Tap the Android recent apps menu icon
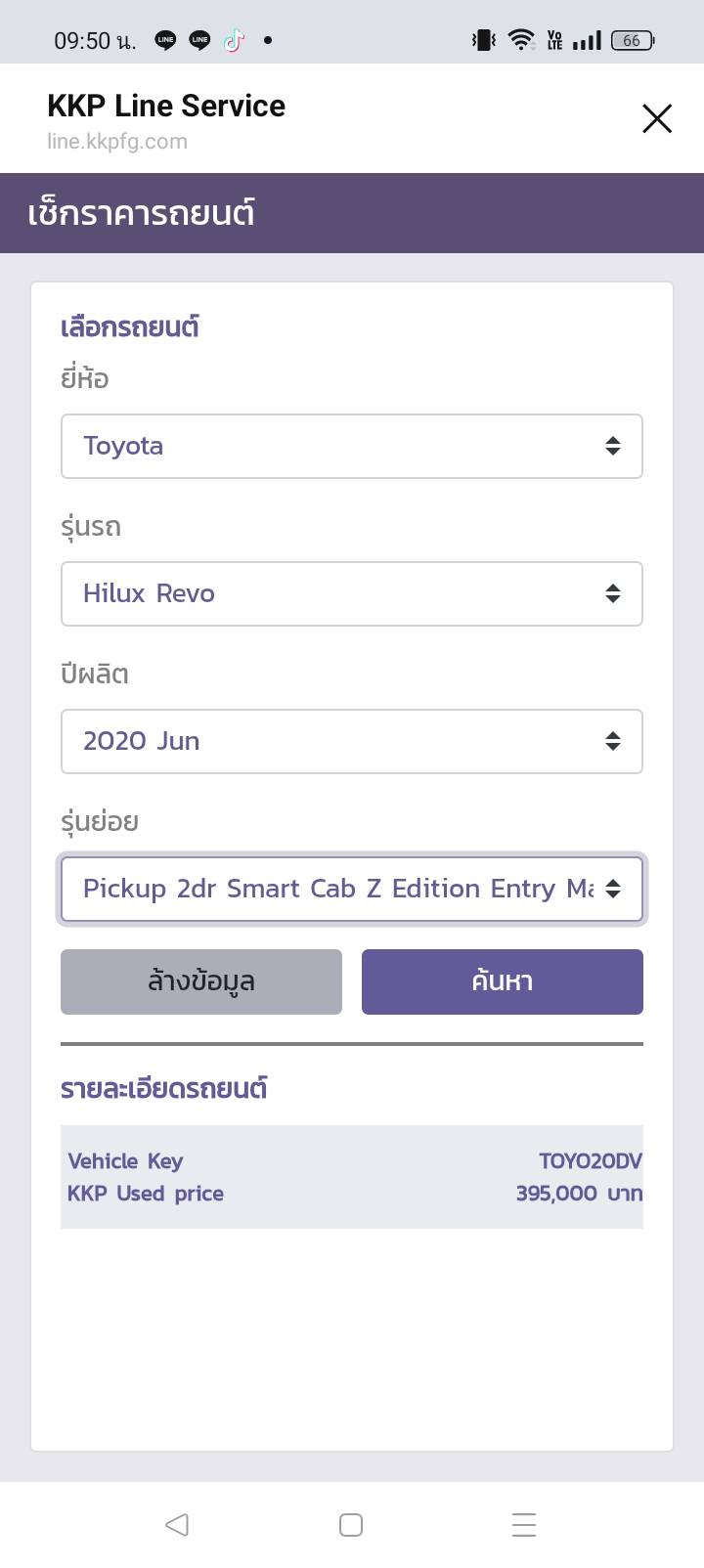Viewport: 704px width, 1568px height. (524, 1524)
